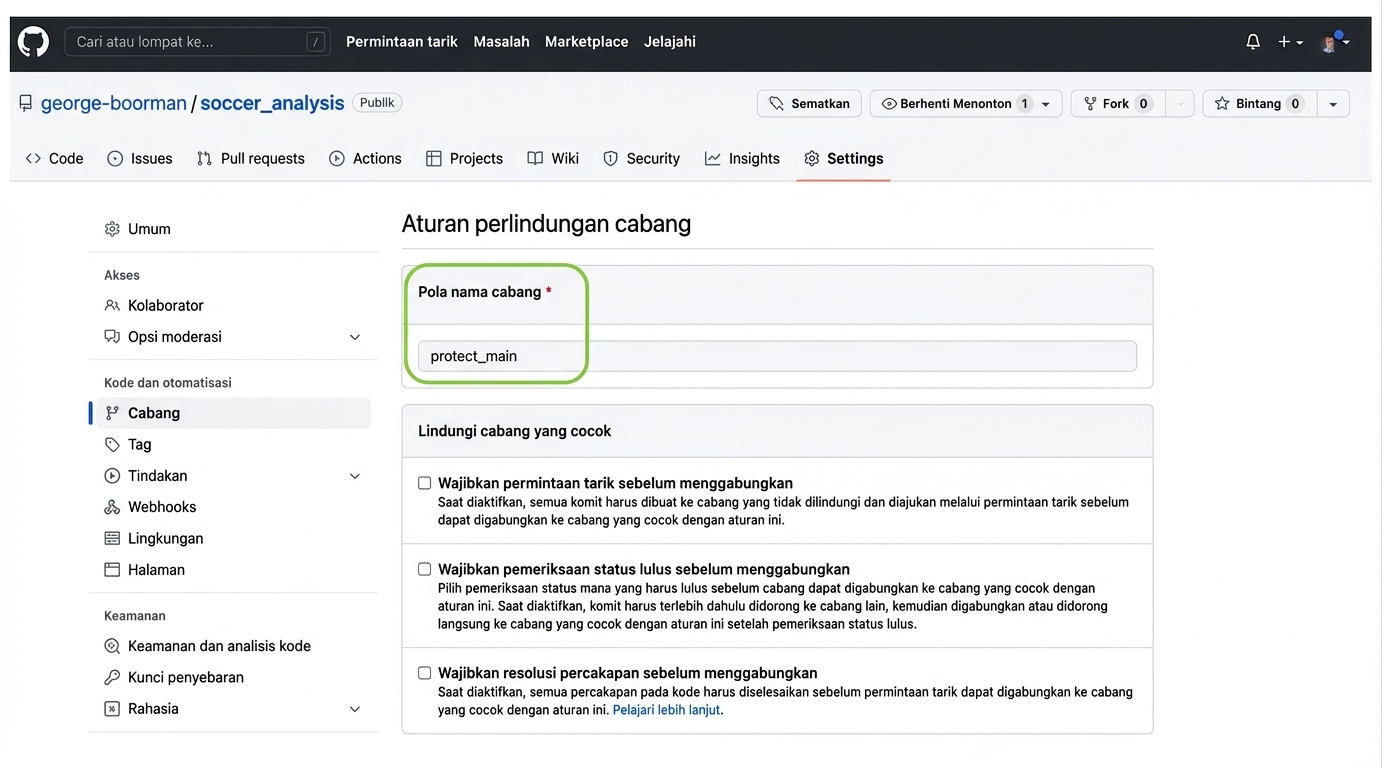Enable Wajibkan permintaan tarik sebelum menggabungkan
Viewport: 1382px width, 768px height.
[425, 483]
